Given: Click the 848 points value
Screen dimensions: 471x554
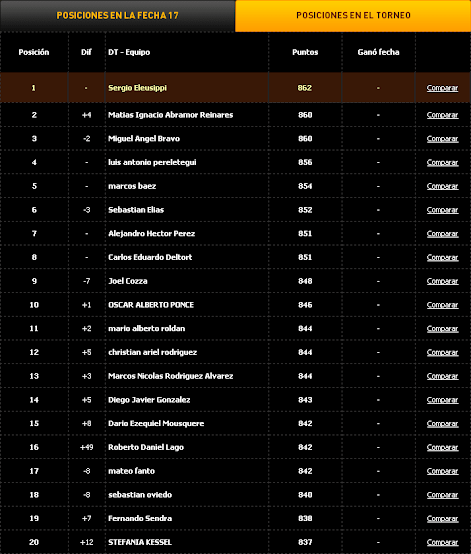Looking at the screenshot, I should (x=305, y=281).
